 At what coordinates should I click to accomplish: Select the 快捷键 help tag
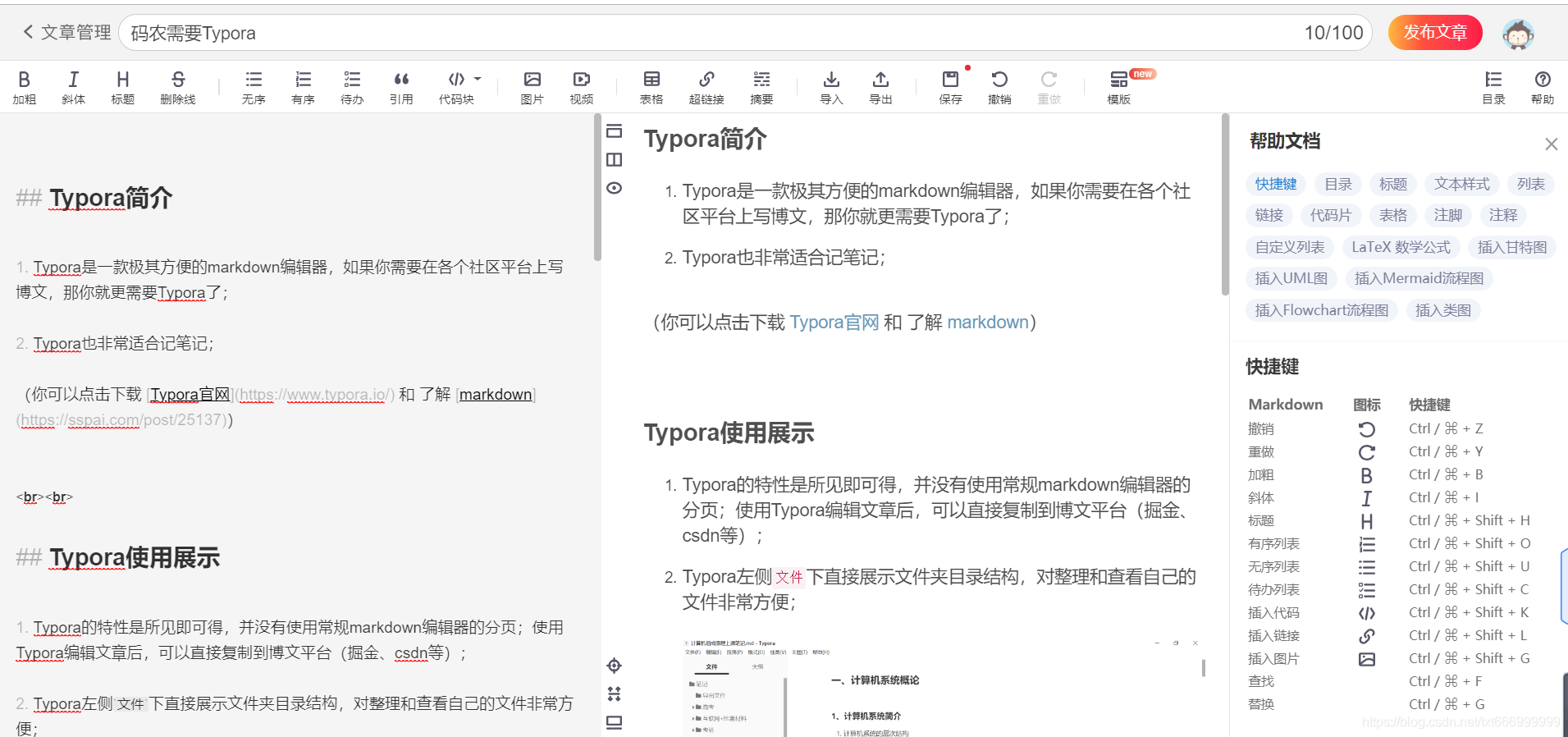(1276, 184)
